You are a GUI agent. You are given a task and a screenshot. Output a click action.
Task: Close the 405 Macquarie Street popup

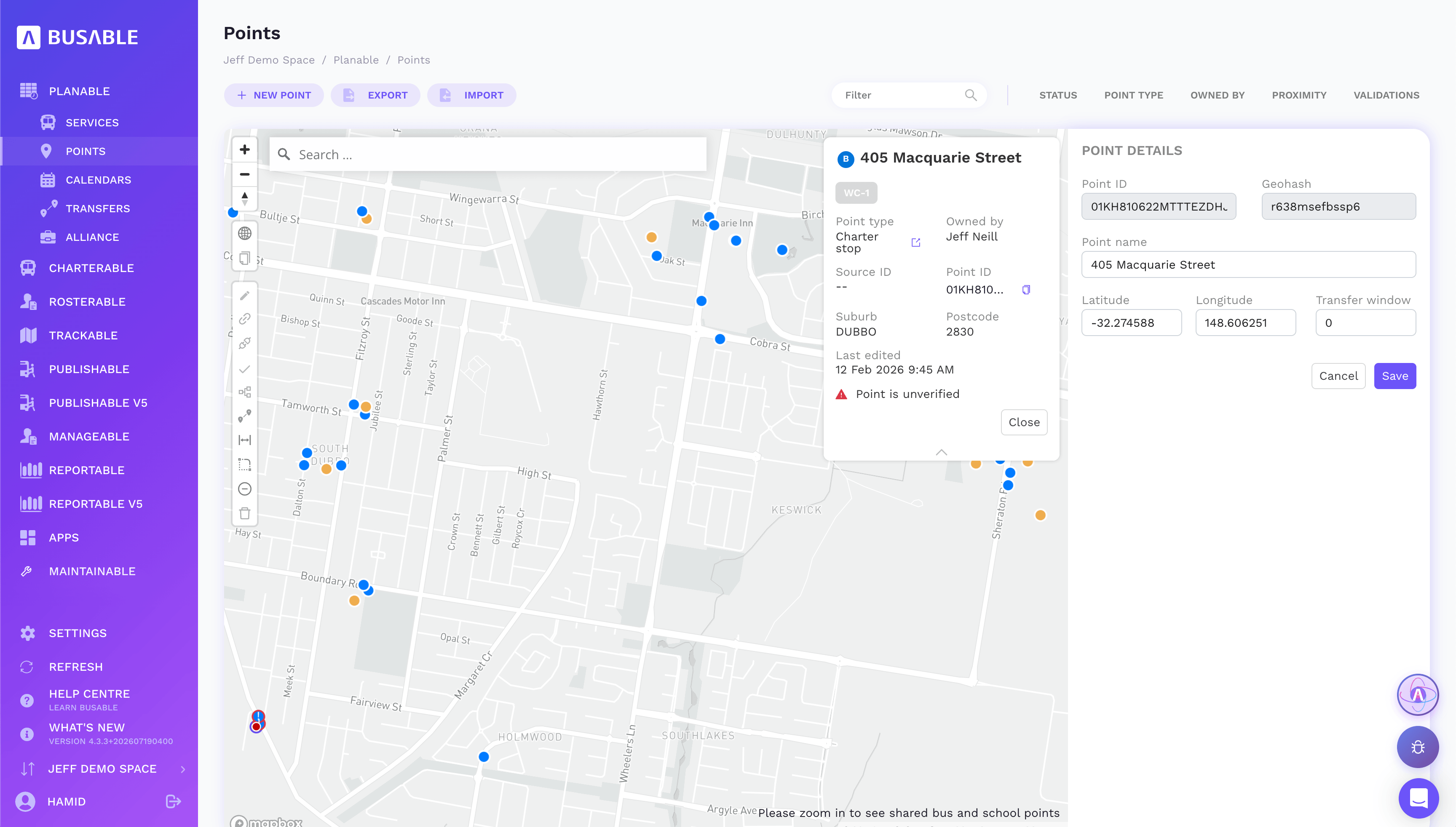tap(1024, 422)
